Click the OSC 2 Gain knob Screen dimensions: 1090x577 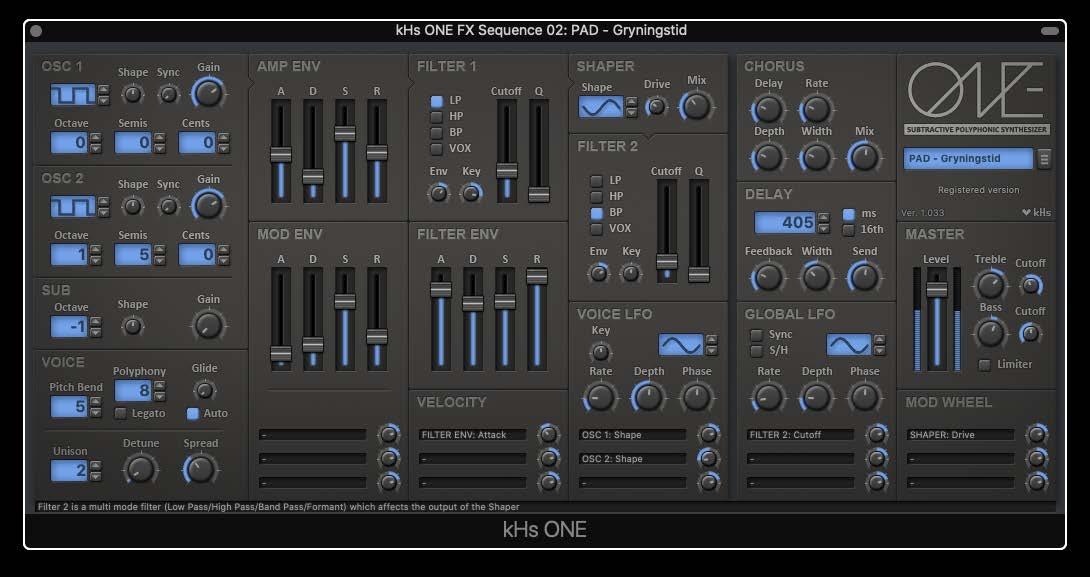(208, 205)
